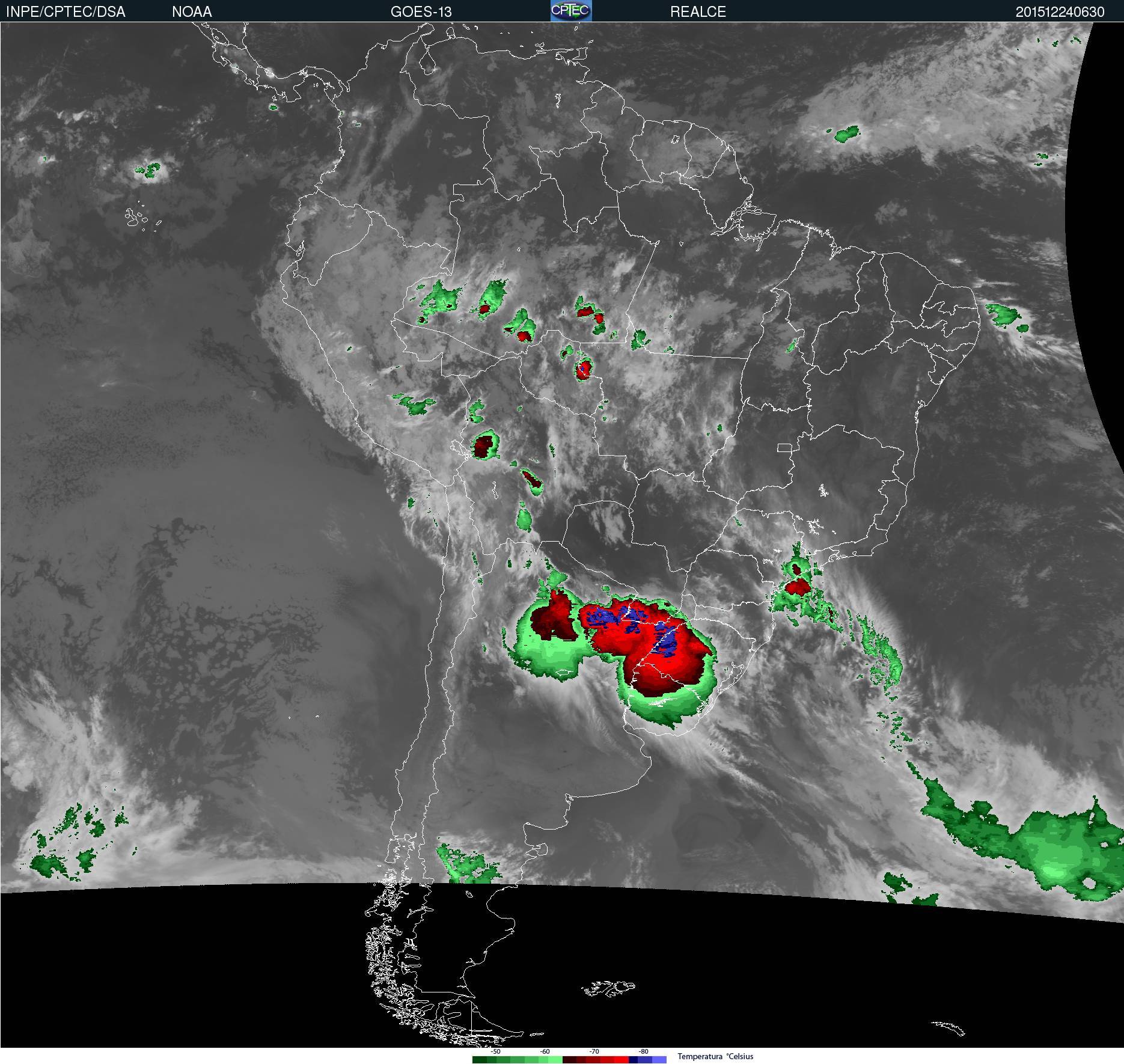
Task: Click the bright red swatch in legend
Action: [x=622, y=1059]
